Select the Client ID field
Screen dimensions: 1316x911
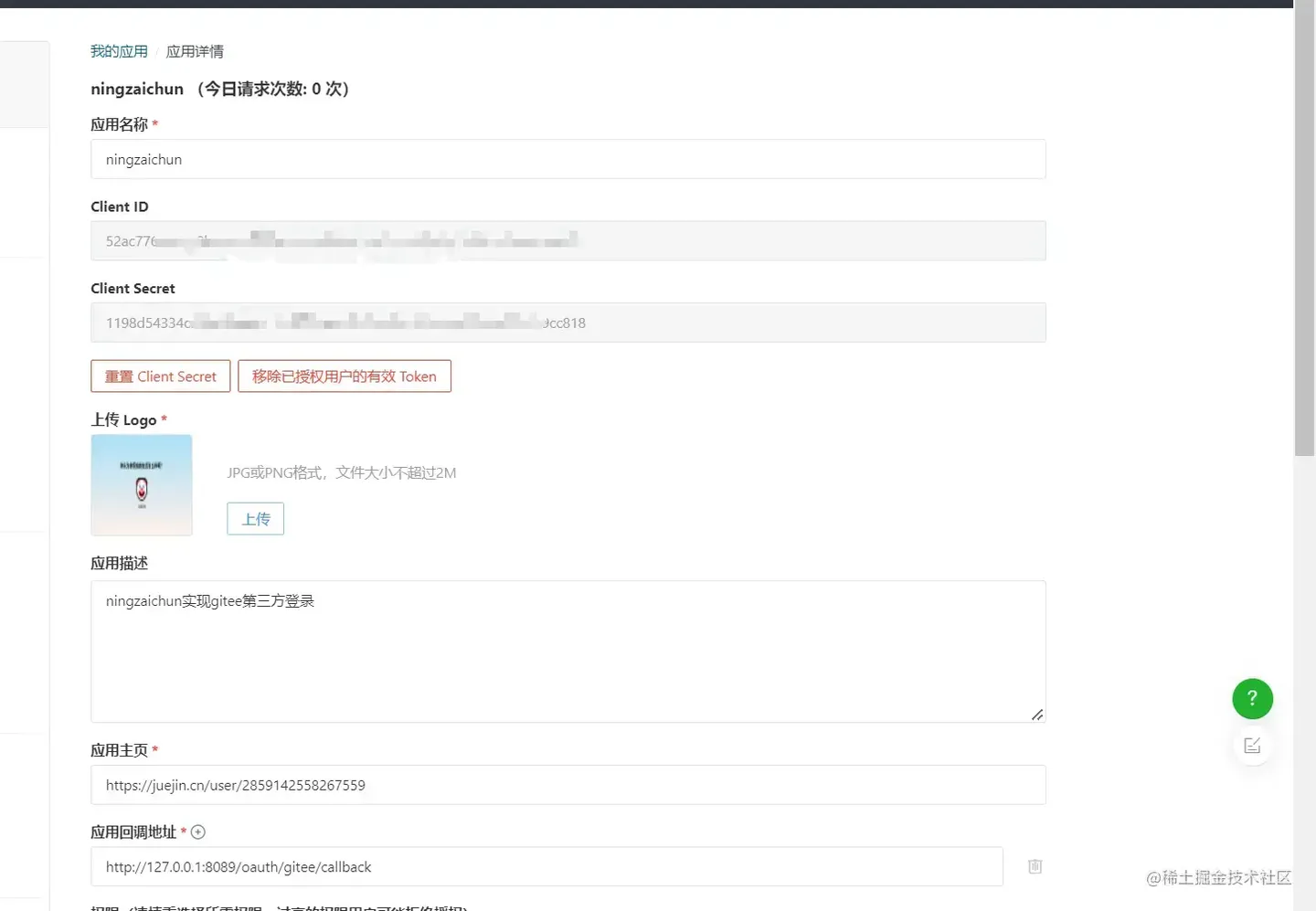point(568,240)
